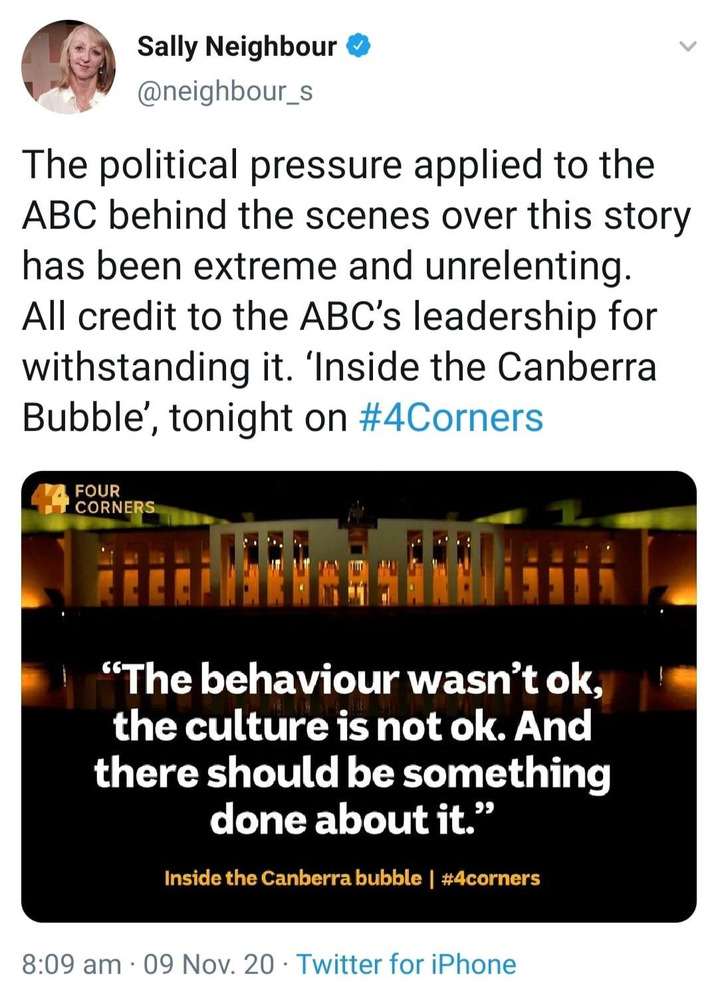Click the Twitter for iPhone source link
The height and width of the screenshot is (1000, 718).
pos(406,964)
